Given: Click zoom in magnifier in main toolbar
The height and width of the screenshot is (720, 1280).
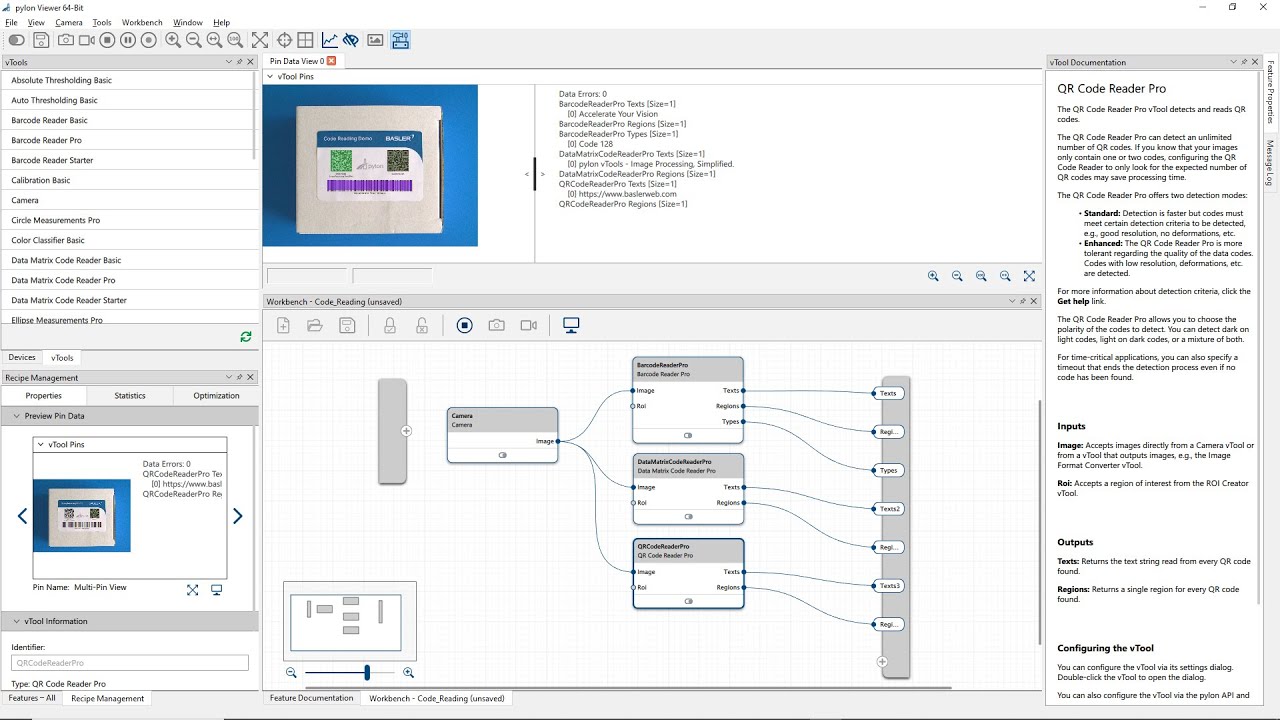Looking at the screenshot, I should [173, 40].
